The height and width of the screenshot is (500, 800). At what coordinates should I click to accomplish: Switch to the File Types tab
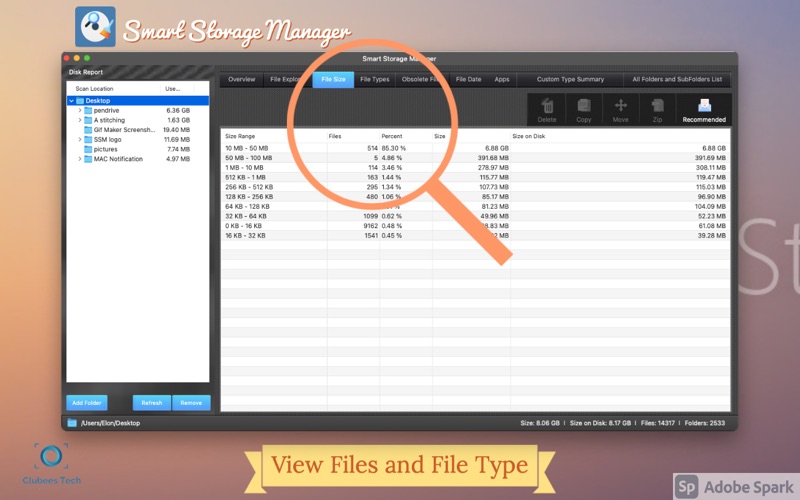[374, 80]
